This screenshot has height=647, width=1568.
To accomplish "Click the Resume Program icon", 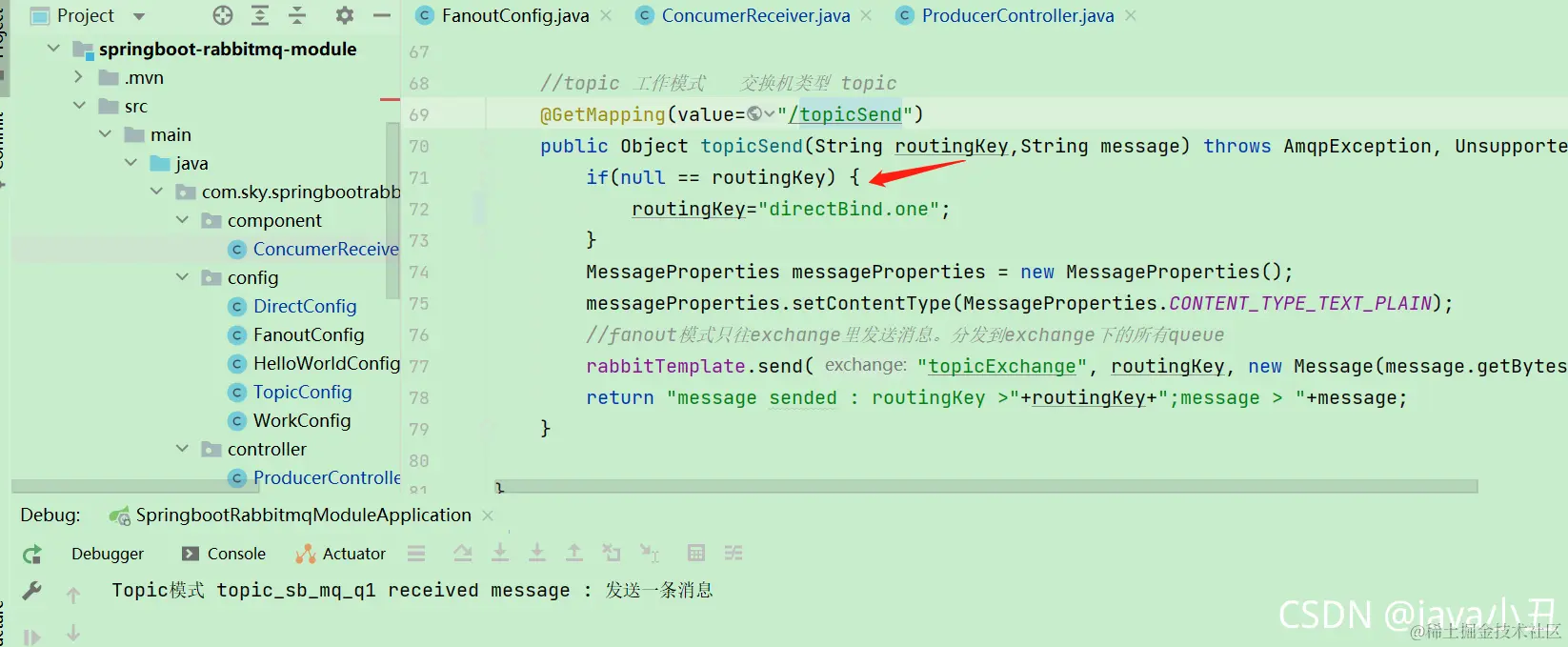I will pos(32,637).
